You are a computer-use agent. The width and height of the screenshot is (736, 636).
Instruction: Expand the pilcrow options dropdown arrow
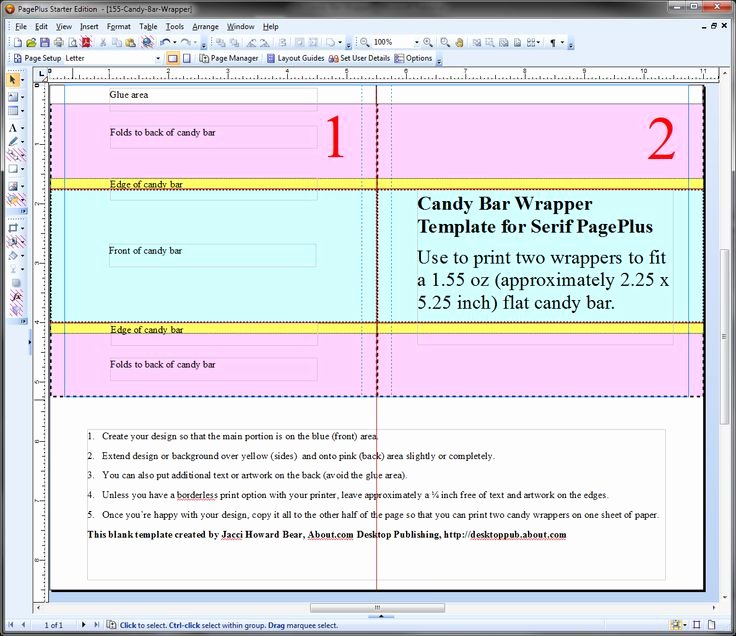562,43
